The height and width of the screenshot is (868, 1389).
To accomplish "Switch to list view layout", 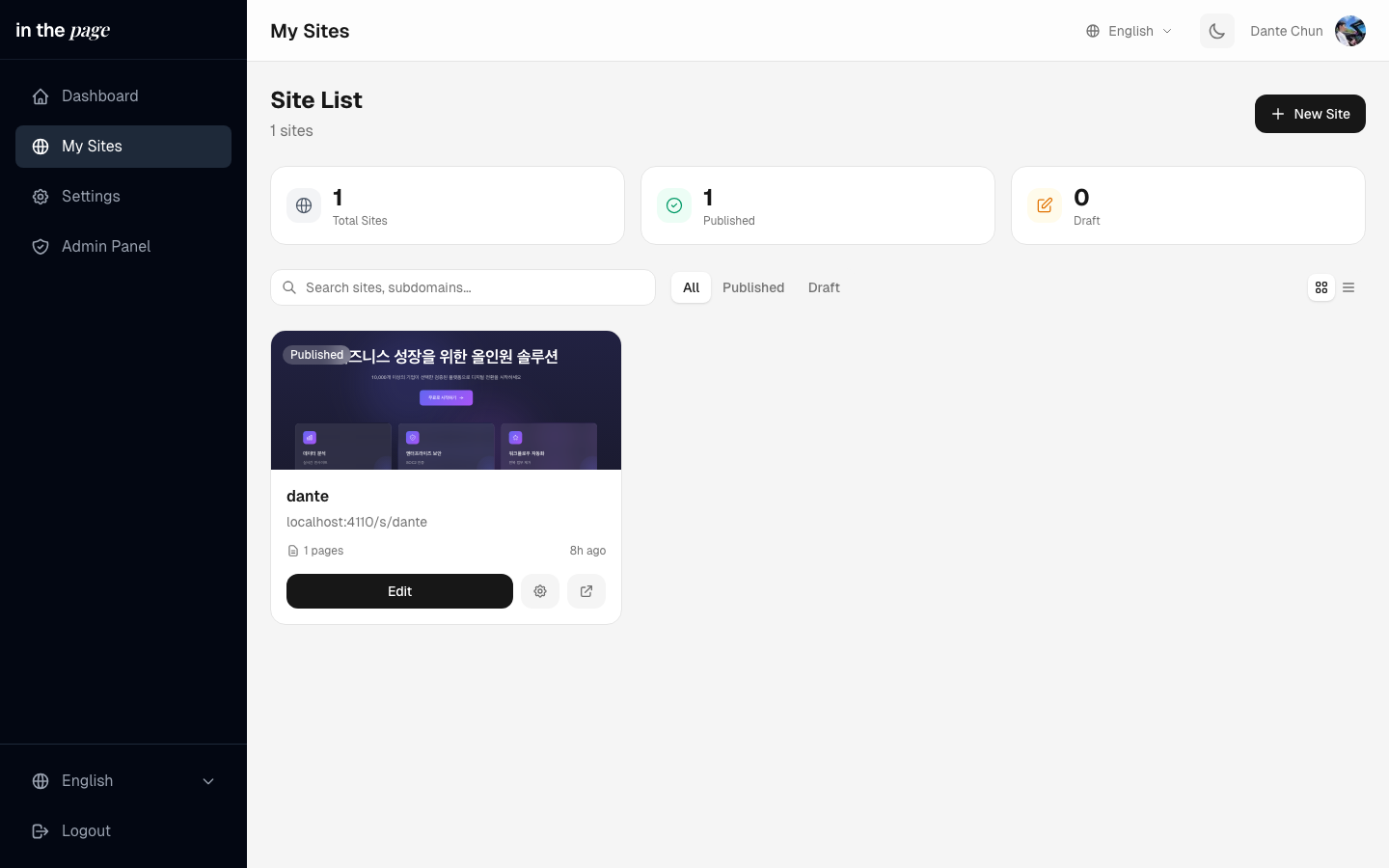I will click(1348, 287).
